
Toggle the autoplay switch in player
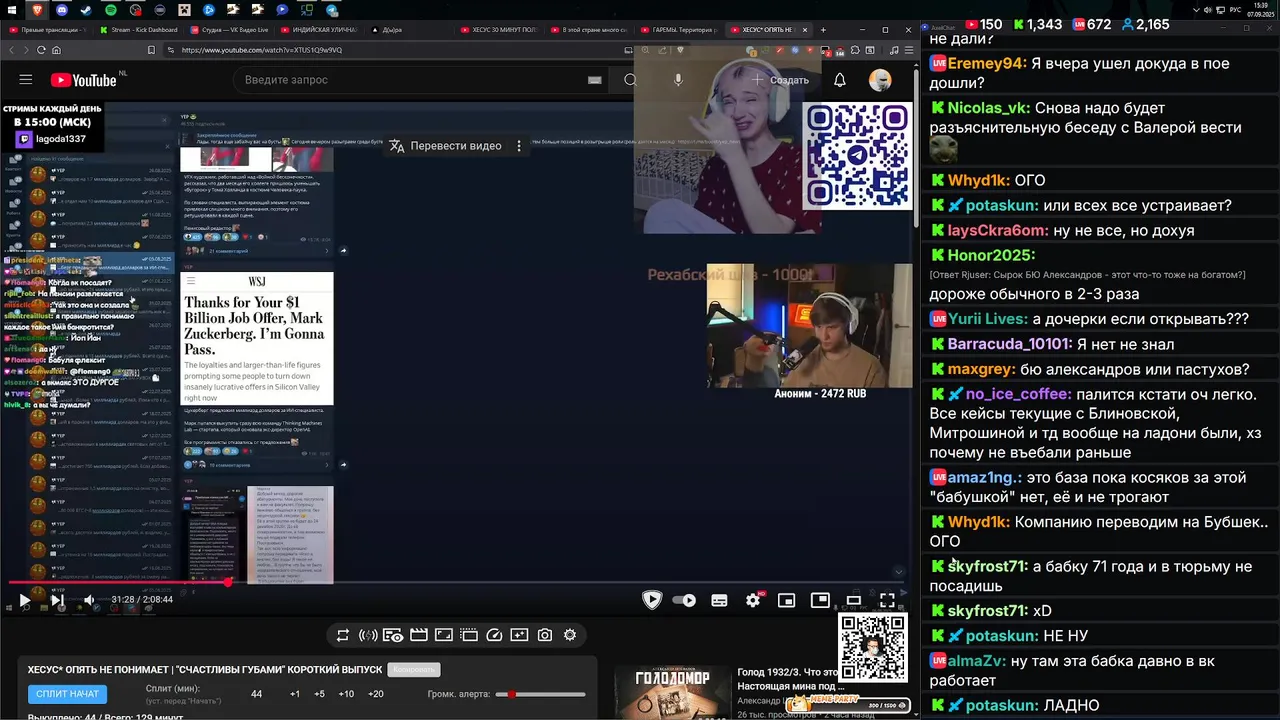click(x=684, y=600)
